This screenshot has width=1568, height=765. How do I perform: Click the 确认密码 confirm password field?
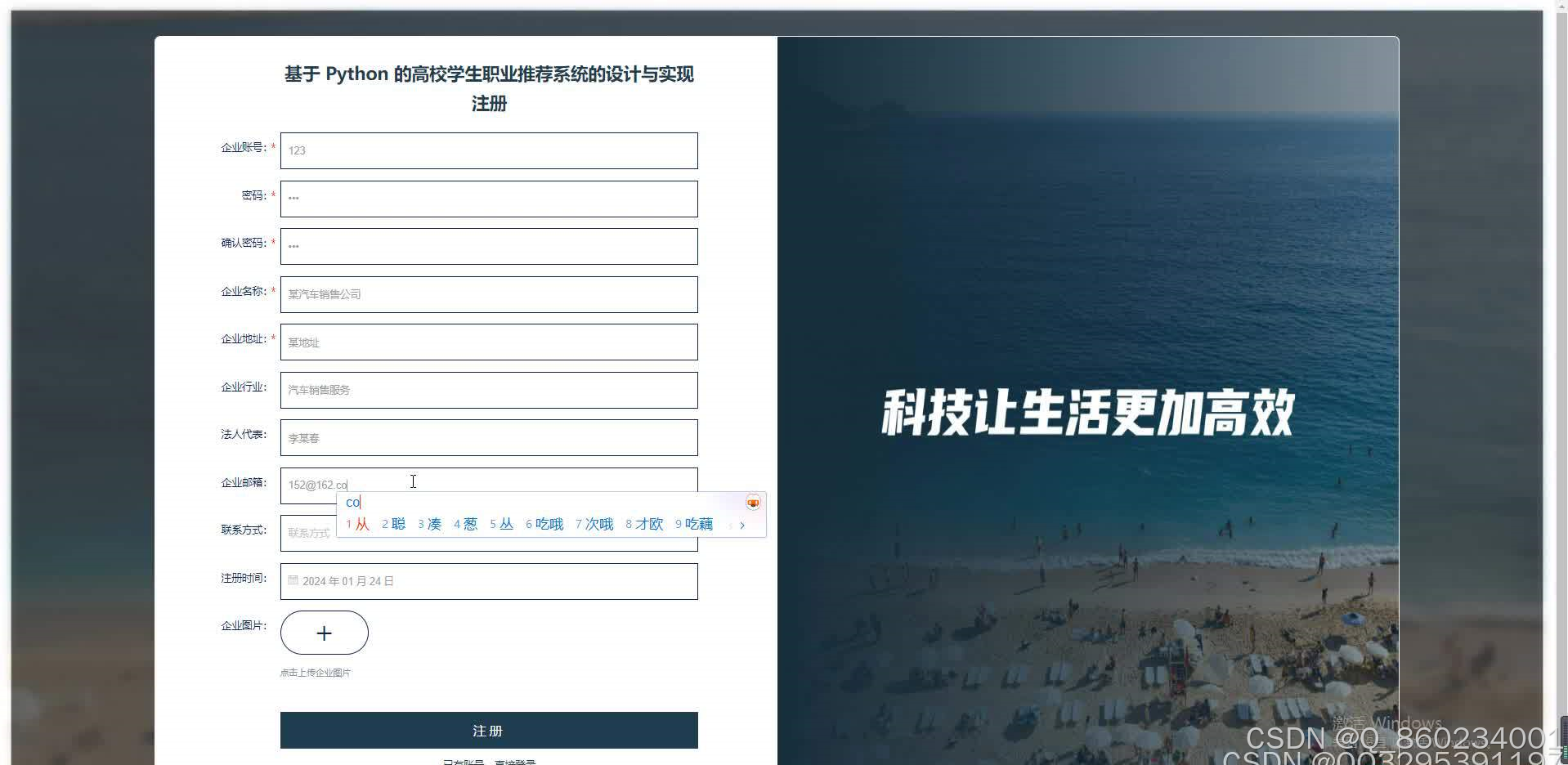point(488,246)
